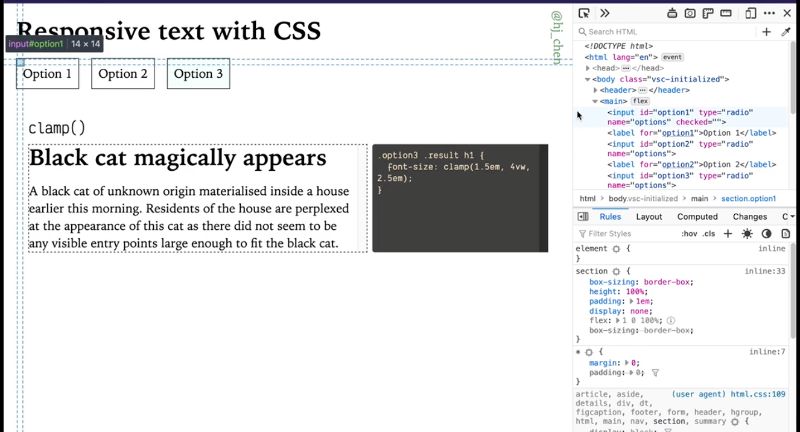Click the flex badge on main

click(x=640, y=101)
